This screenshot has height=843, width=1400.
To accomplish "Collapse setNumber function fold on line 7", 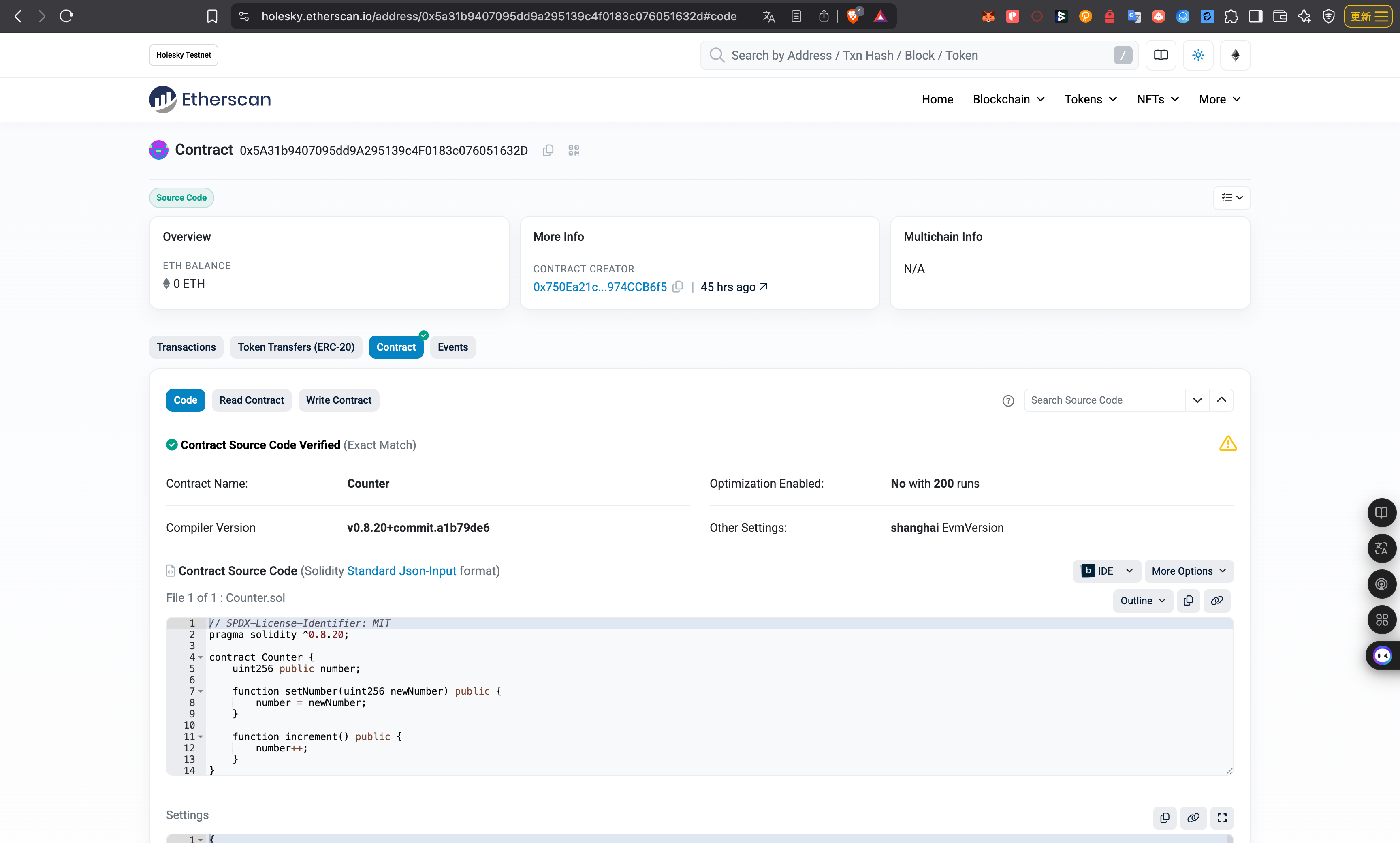I will pyautogui.click(x=201, y=691).
